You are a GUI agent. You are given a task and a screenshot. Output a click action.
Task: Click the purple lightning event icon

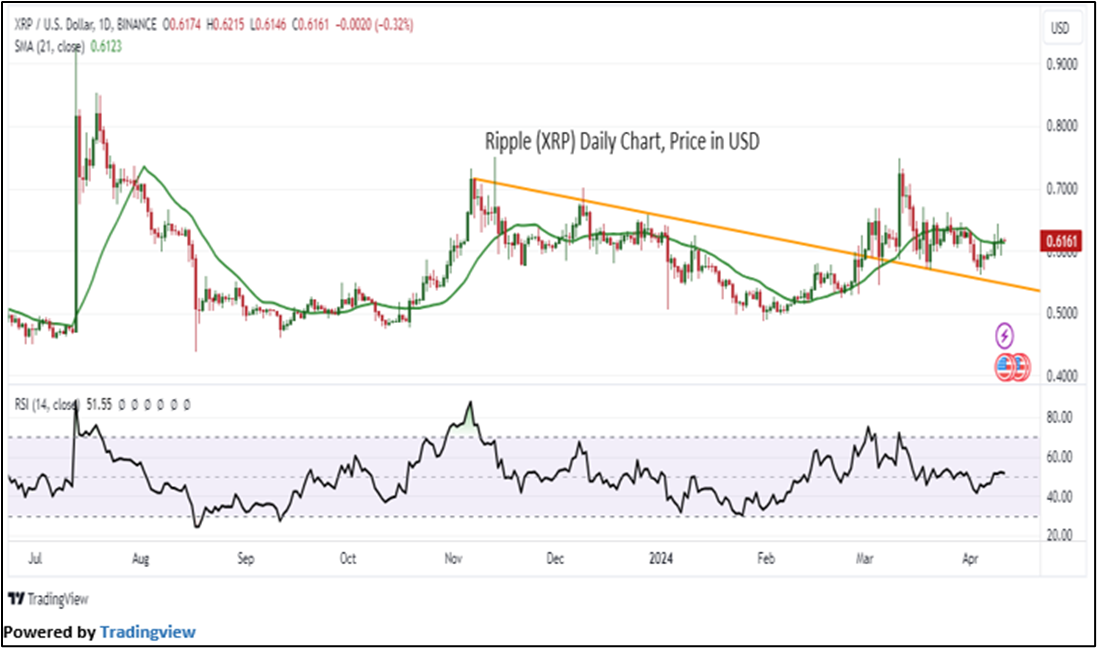click(x=1004, y=336)
